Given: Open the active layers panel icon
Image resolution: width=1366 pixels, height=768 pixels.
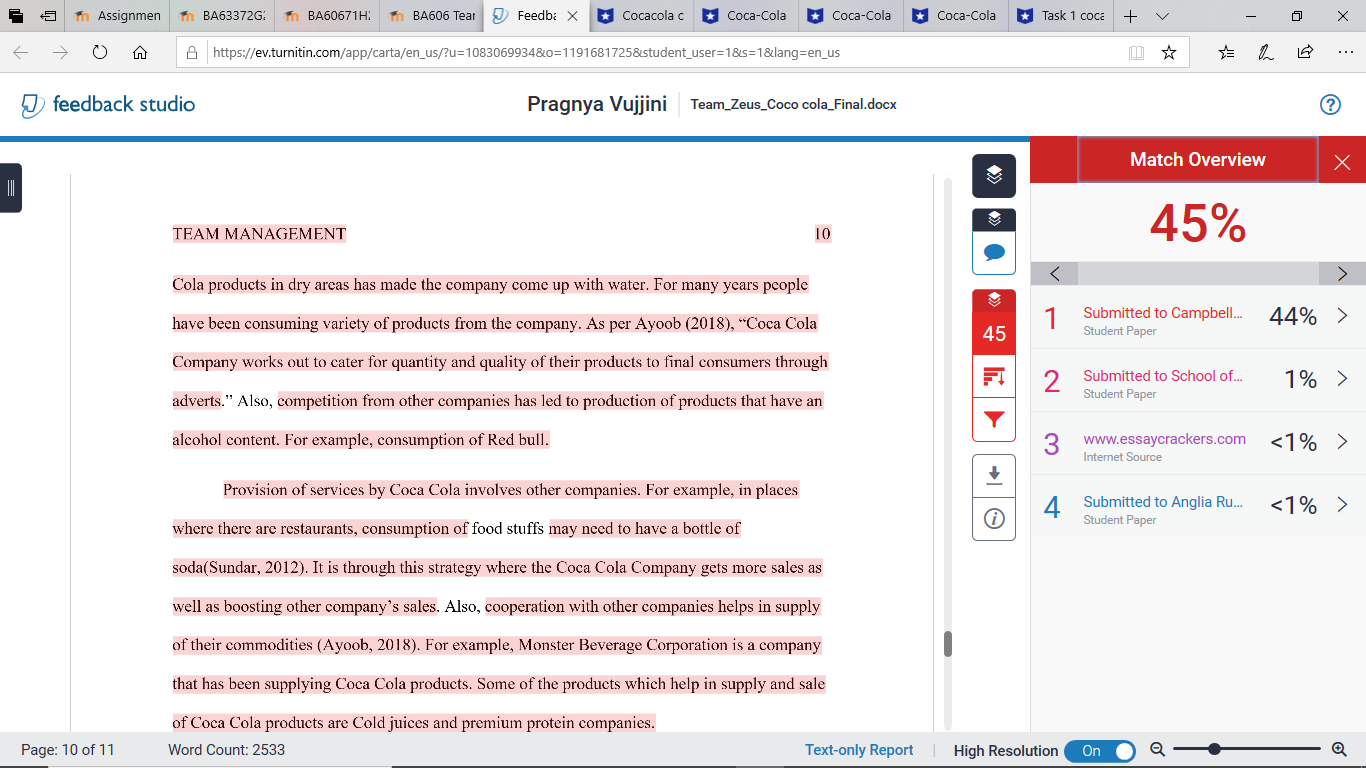Looking at the screenshot, I should [994, 176].
